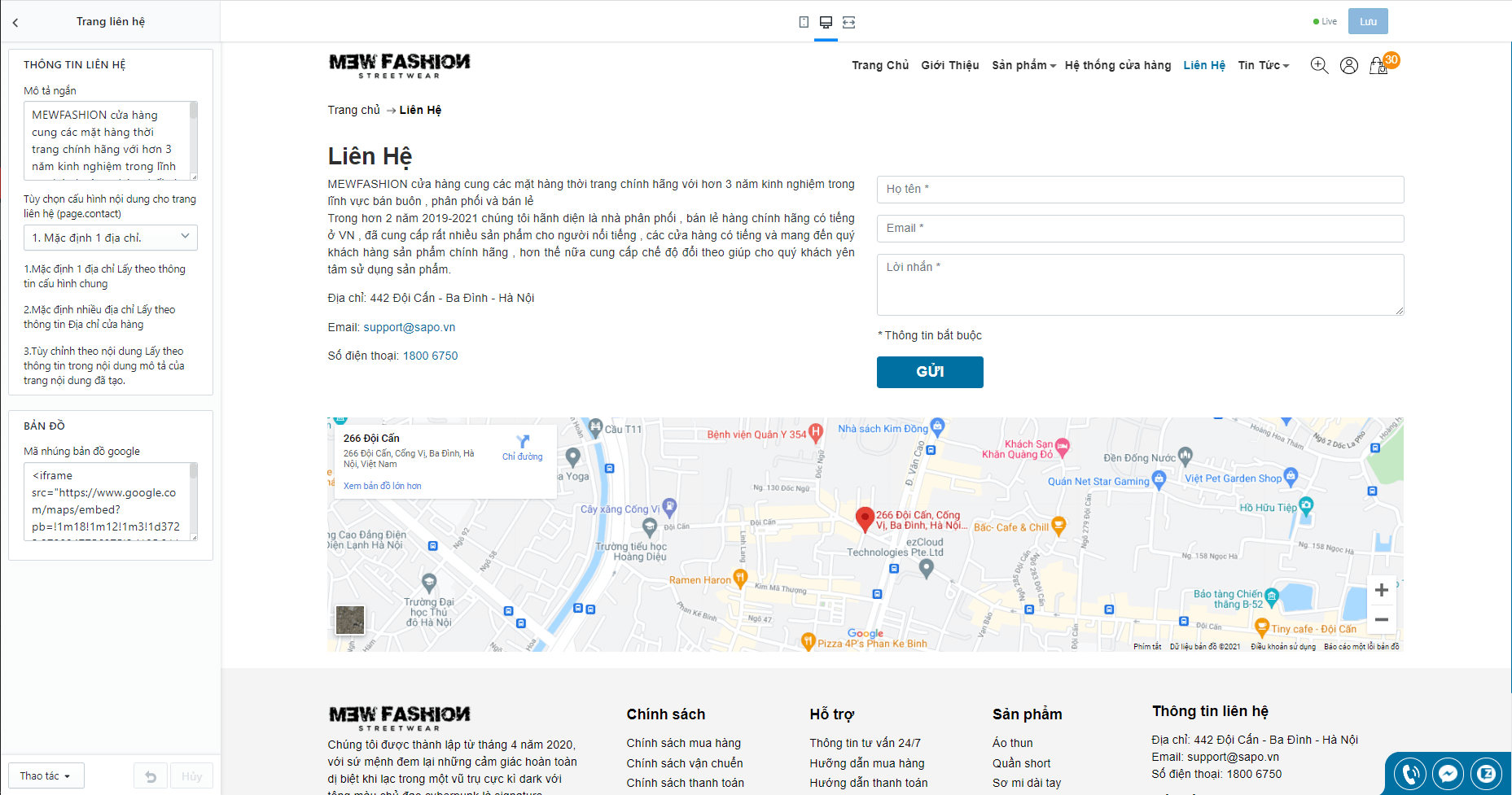Open the contact page configuration dropdown
Screen dimensions: 1512x795
coord(111,238)
